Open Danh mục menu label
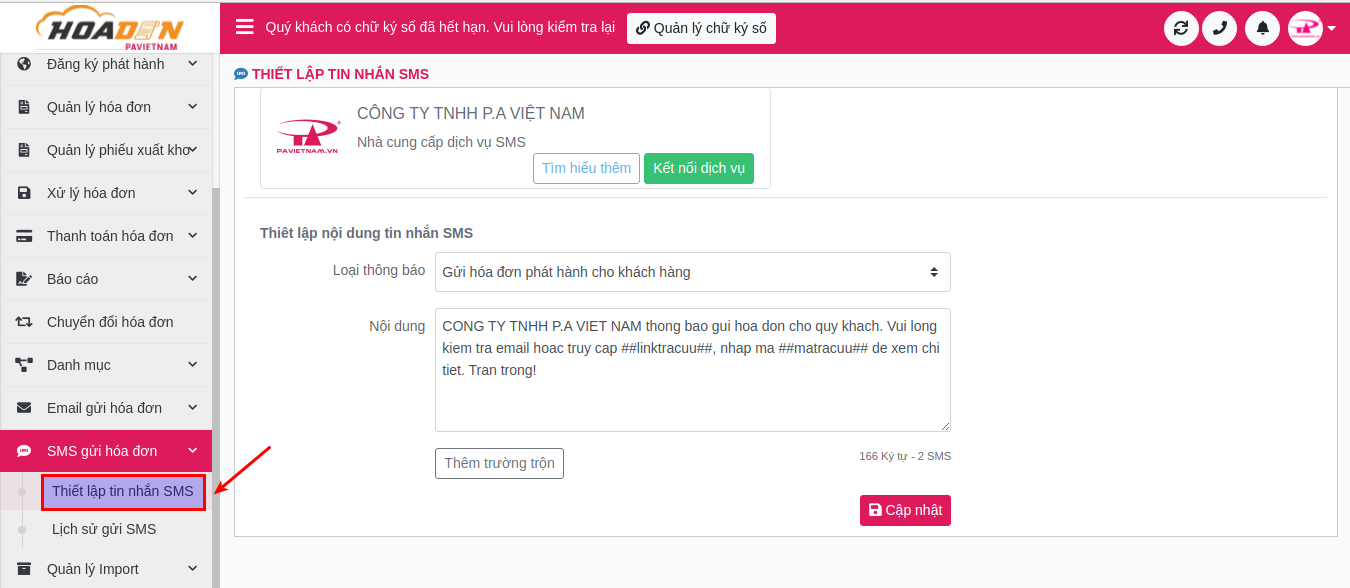Screen dimensions: 1350x588 tap(79, 365)
